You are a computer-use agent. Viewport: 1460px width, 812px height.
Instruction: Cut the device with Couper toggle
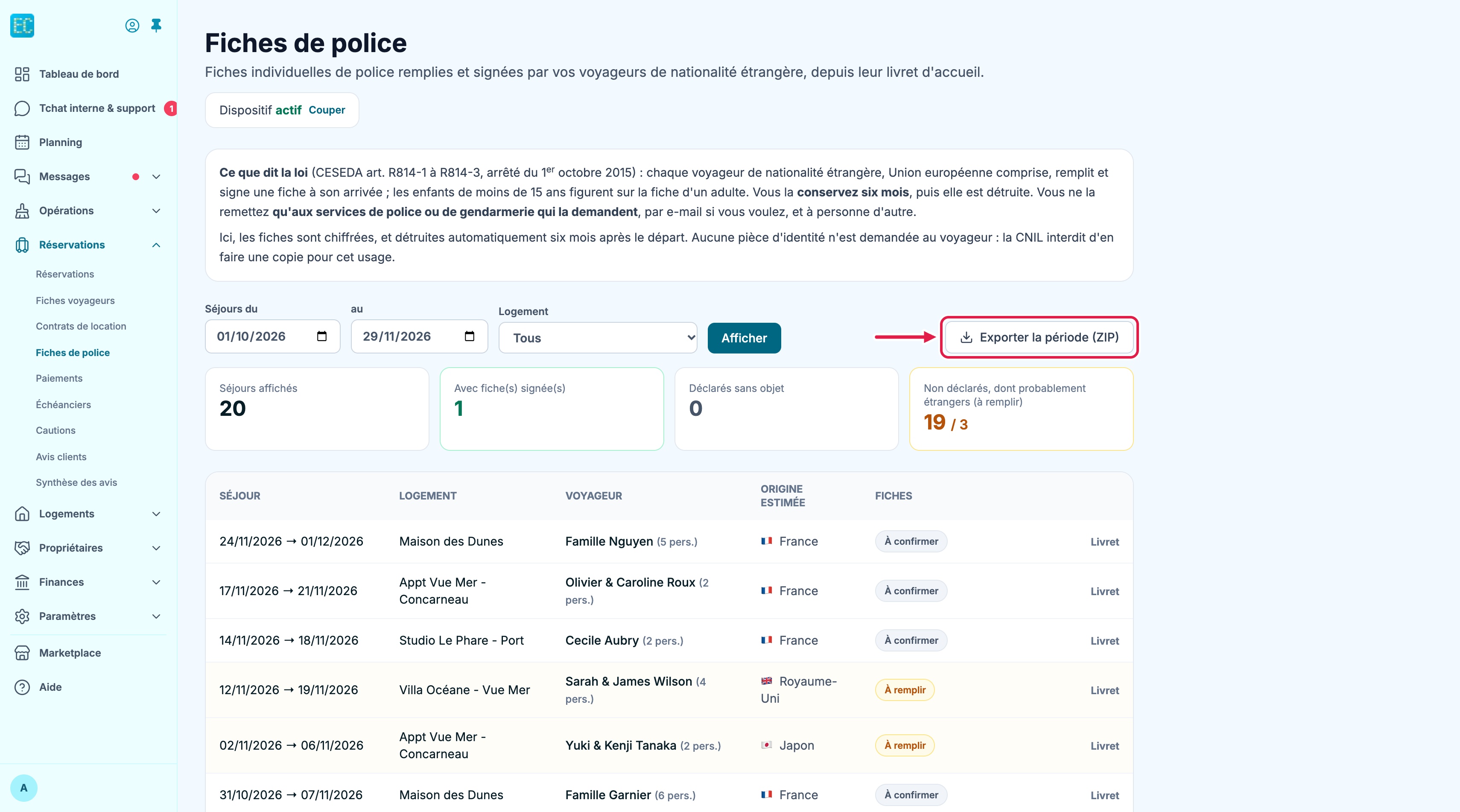tap(327, 110)
